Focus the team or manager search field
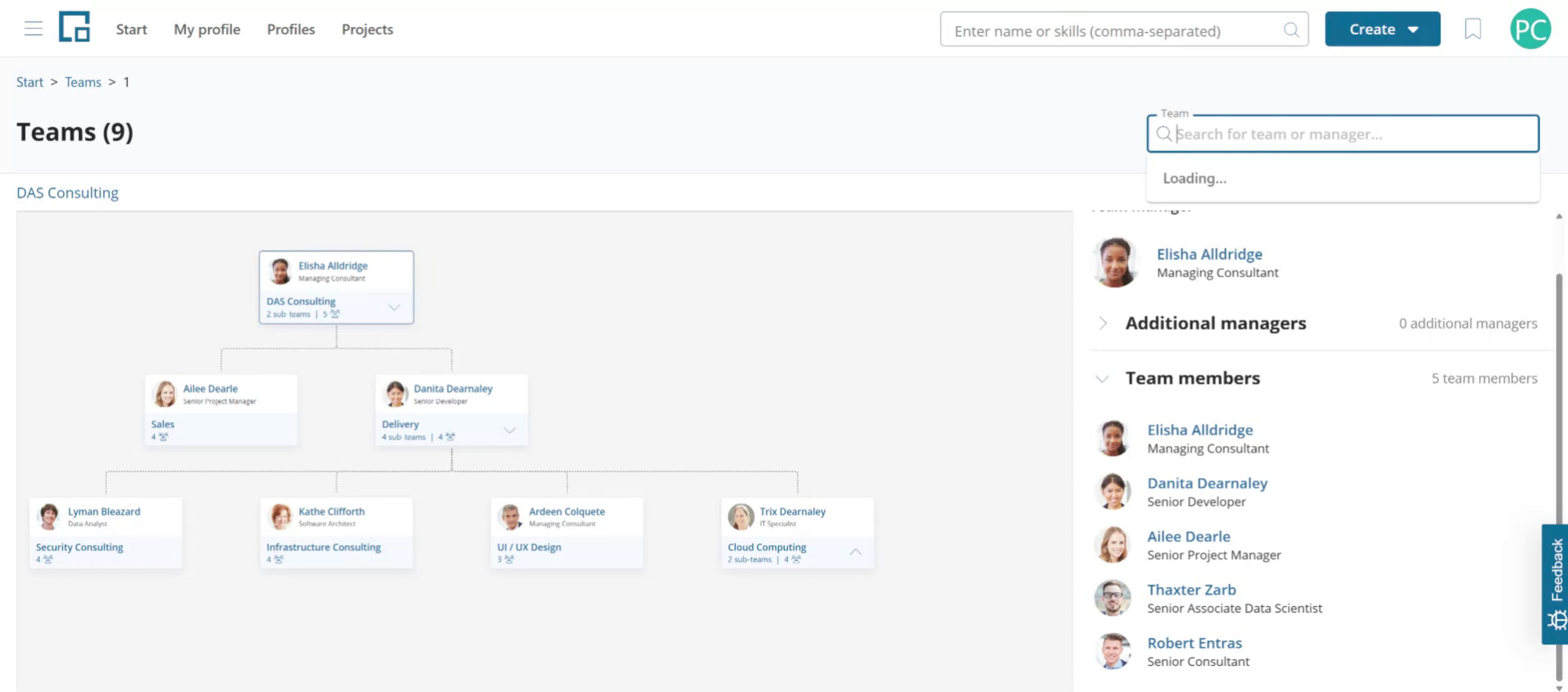Screen dimensions: 1568x692 click(1343, 134)
